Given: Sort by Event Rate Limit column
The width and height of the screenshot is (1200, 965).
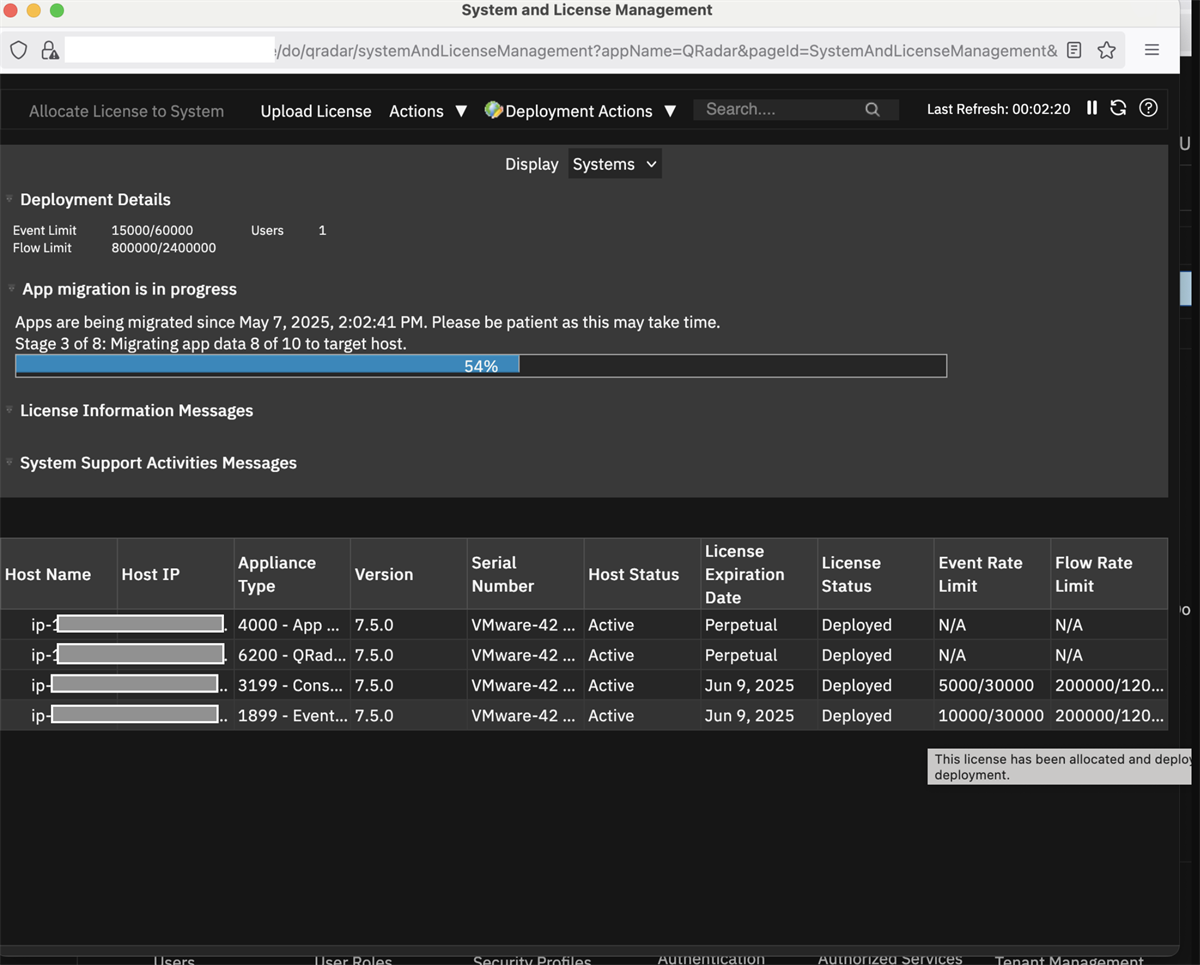Looking at the screenshot, I should coord(992,574).
